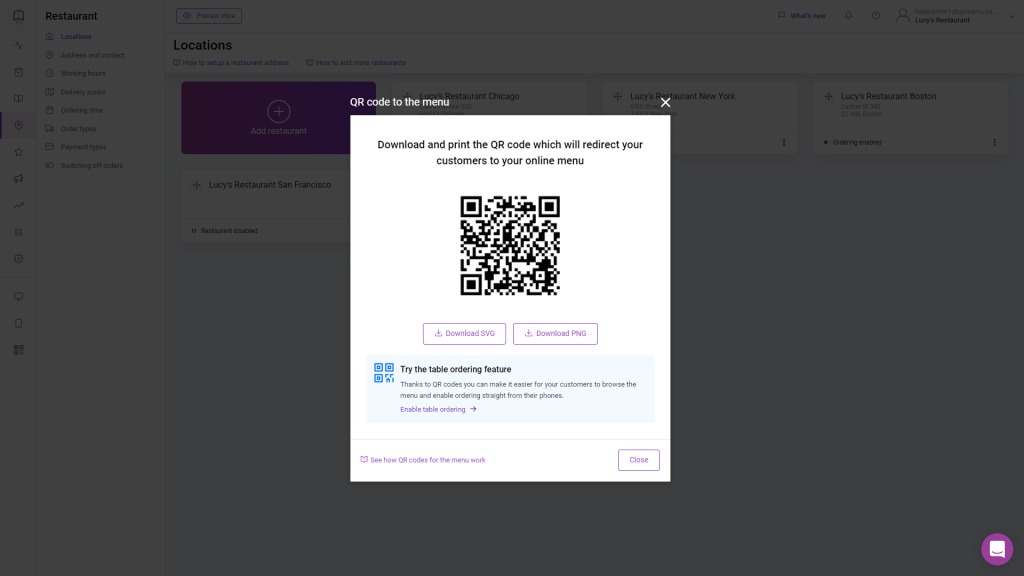Click the Close button in dialog
This screenshot has height=576, width=1024.
click(x=638, y=460)
